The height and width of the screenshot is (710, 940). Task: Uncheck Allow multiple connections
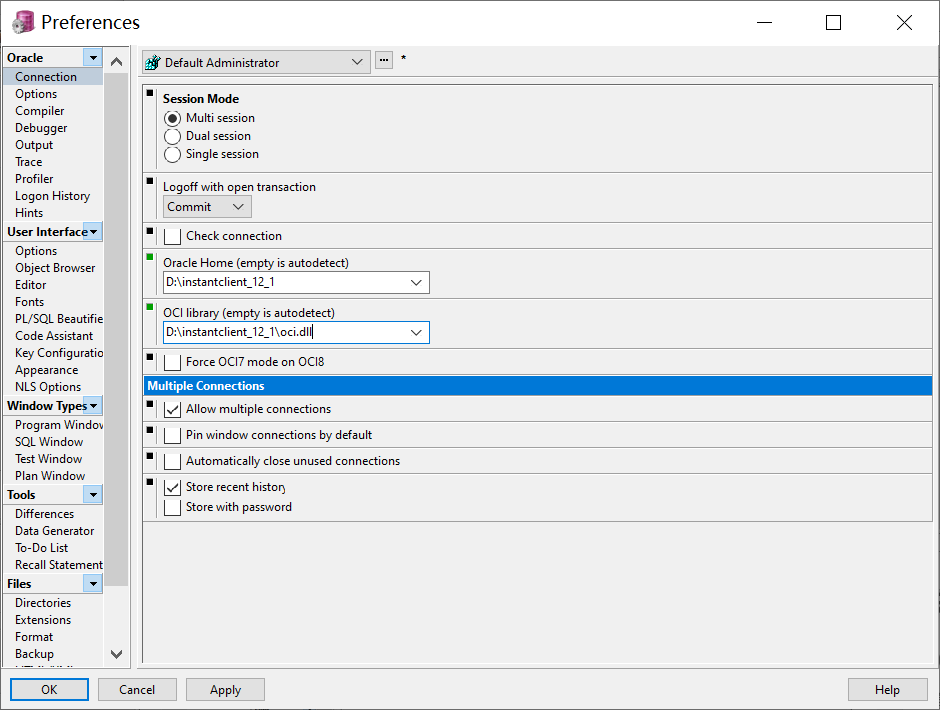click(172, 409)
